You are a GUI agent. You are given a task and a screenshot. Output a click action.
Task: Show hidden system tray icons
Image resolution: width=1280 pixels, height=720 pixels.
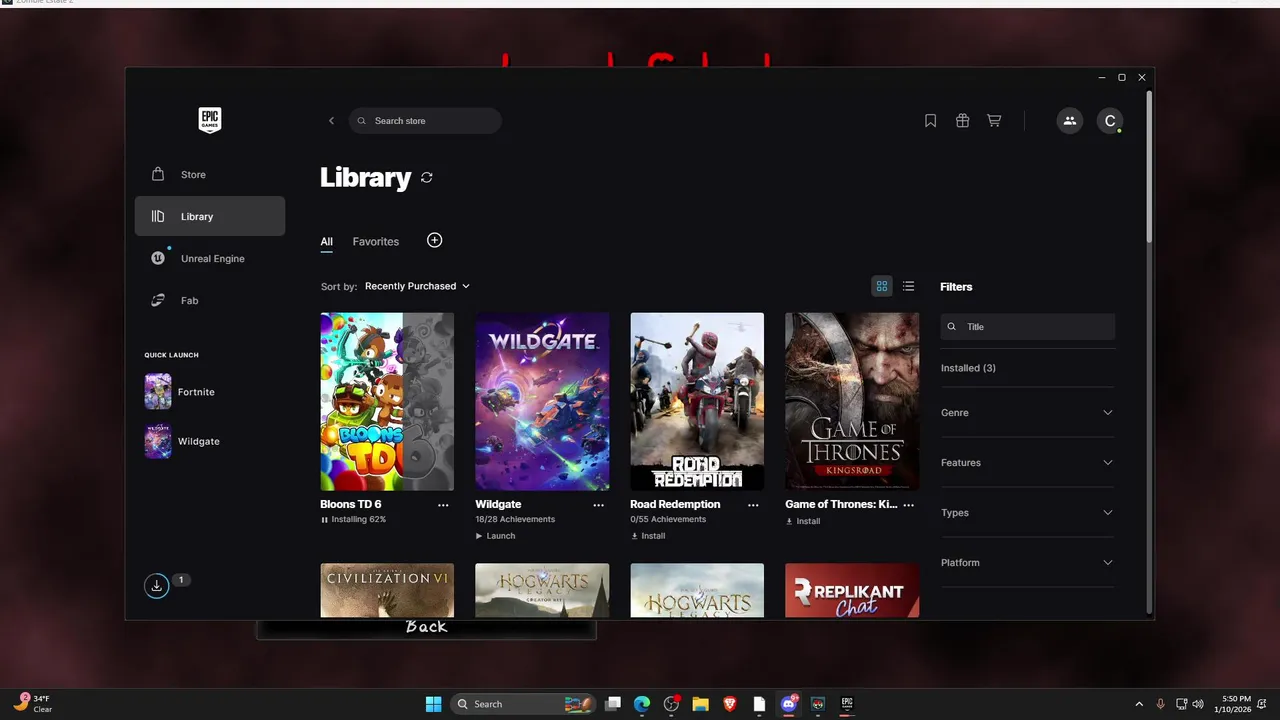(1139, 704)
